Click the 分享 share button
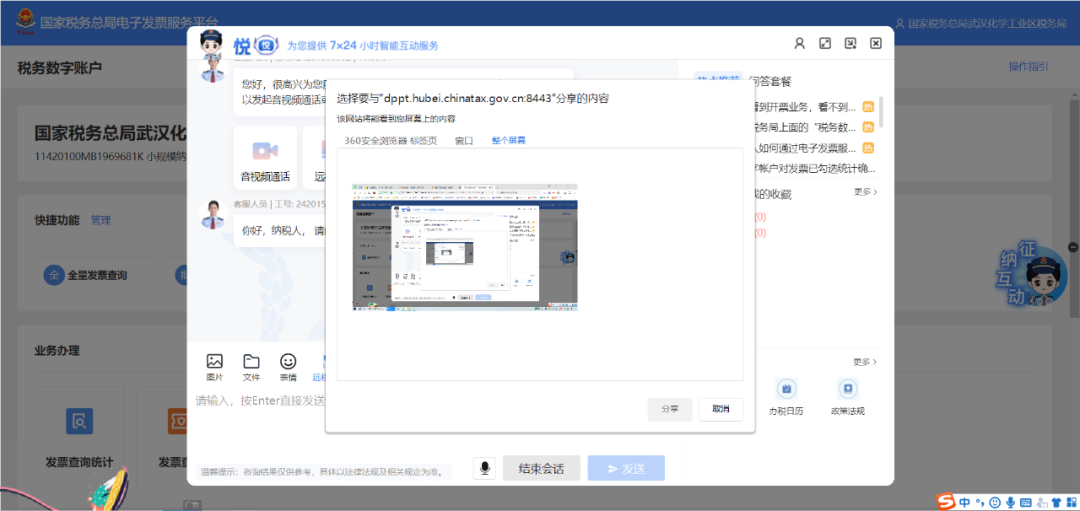This screenshot has width=1080, height=511. point(669,409)
